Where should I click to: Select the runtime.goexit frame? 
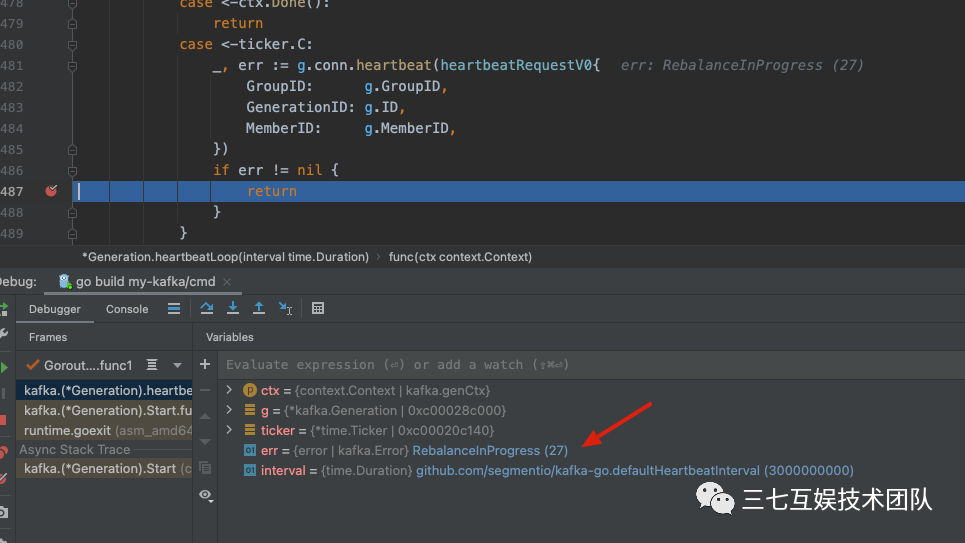pyautogui.click(x=105, y=430)
